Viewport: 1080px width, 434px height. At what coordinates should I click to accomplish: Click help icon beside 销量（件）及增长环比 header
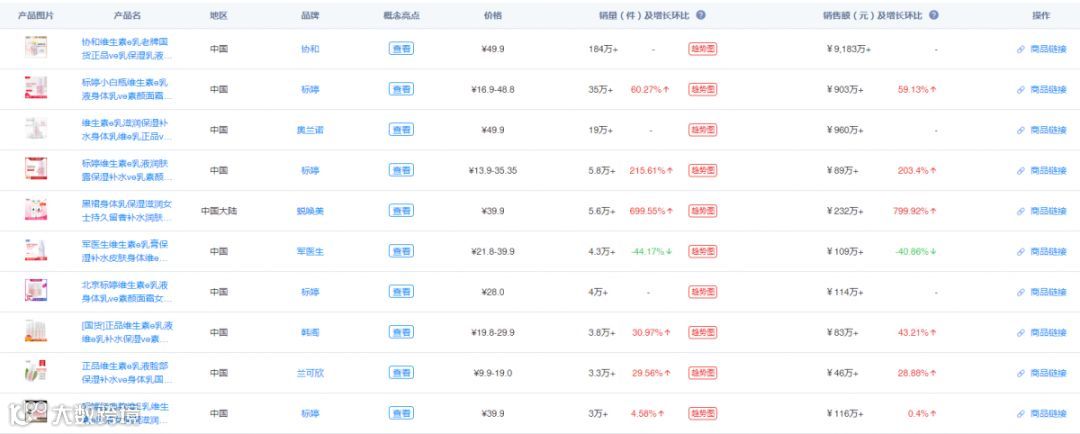700,15
